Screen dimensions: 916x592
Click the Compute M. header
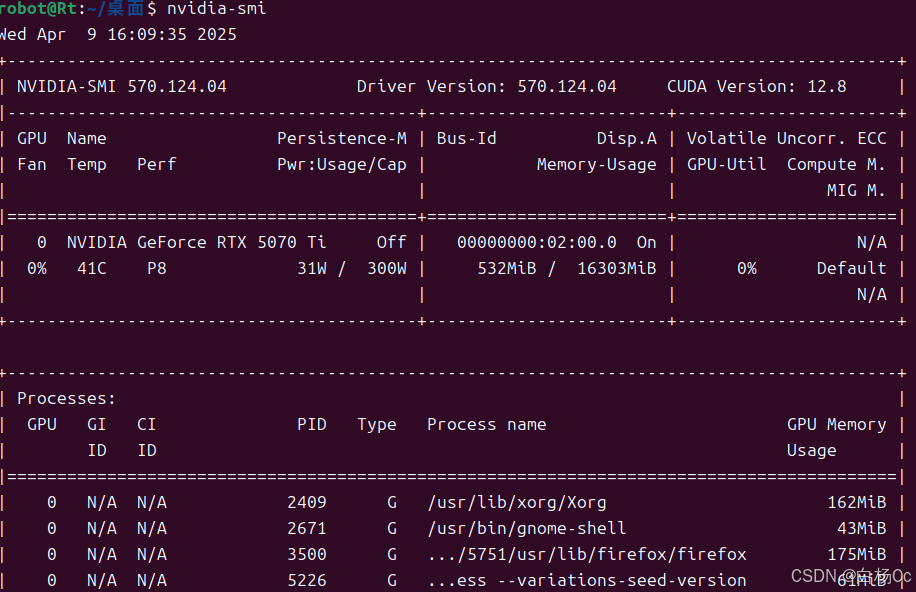(836, 165)
